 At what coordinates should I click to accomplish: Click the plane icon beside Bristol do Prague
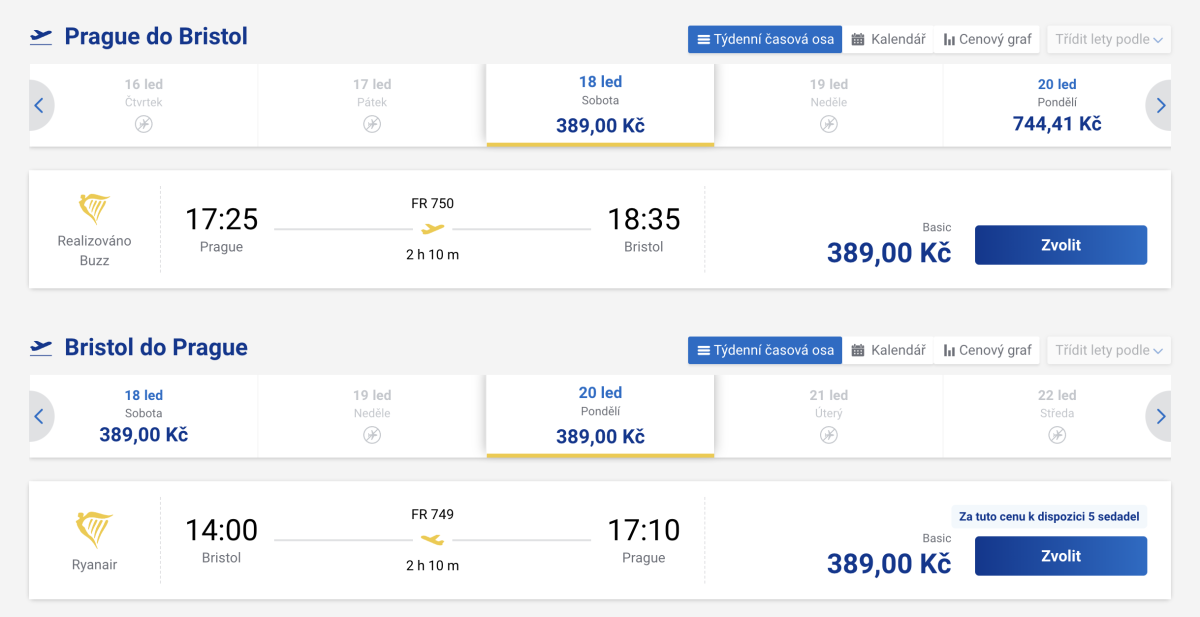tap(41, 348)
